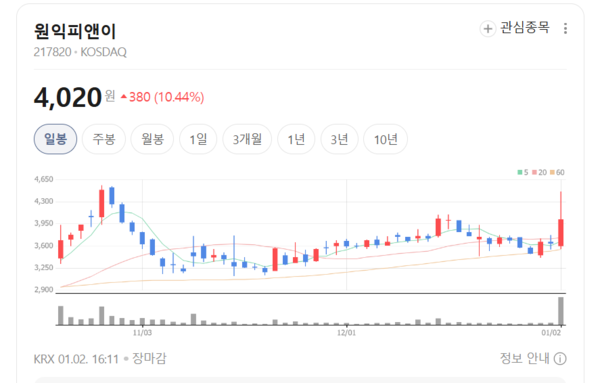Viewport: 600px width, 383px height.
Task: Click the ticker text 217820 · KOSDAQ
Action: click(x=80, y=52)
